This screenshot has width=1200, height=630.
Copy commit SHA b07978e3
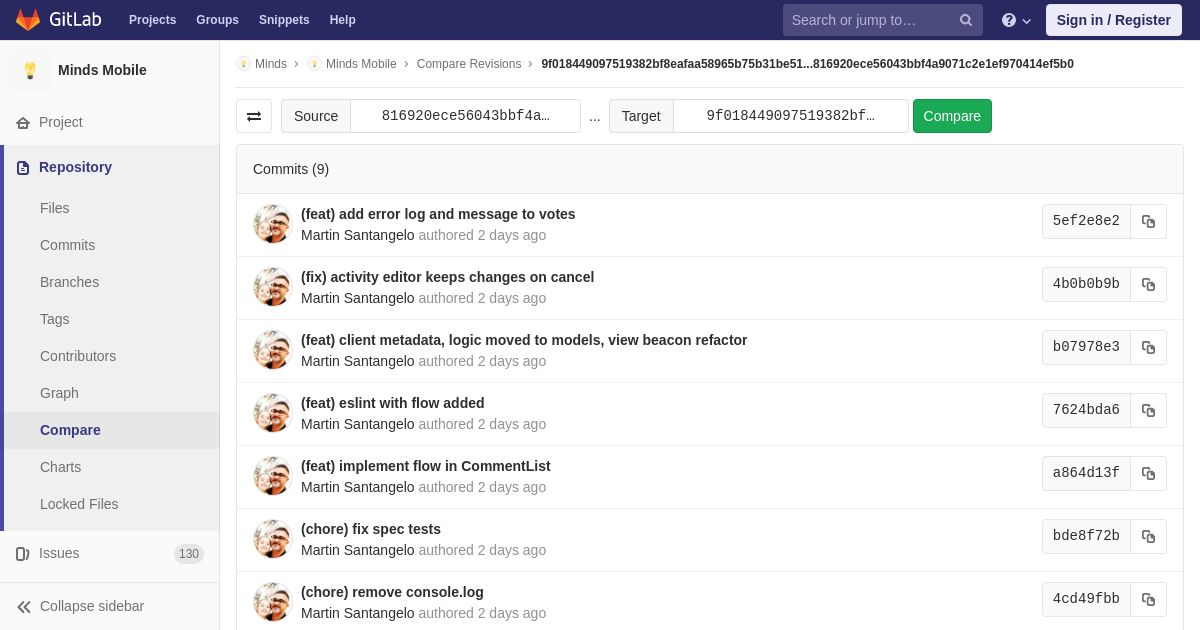click(x=1148, y=348)
